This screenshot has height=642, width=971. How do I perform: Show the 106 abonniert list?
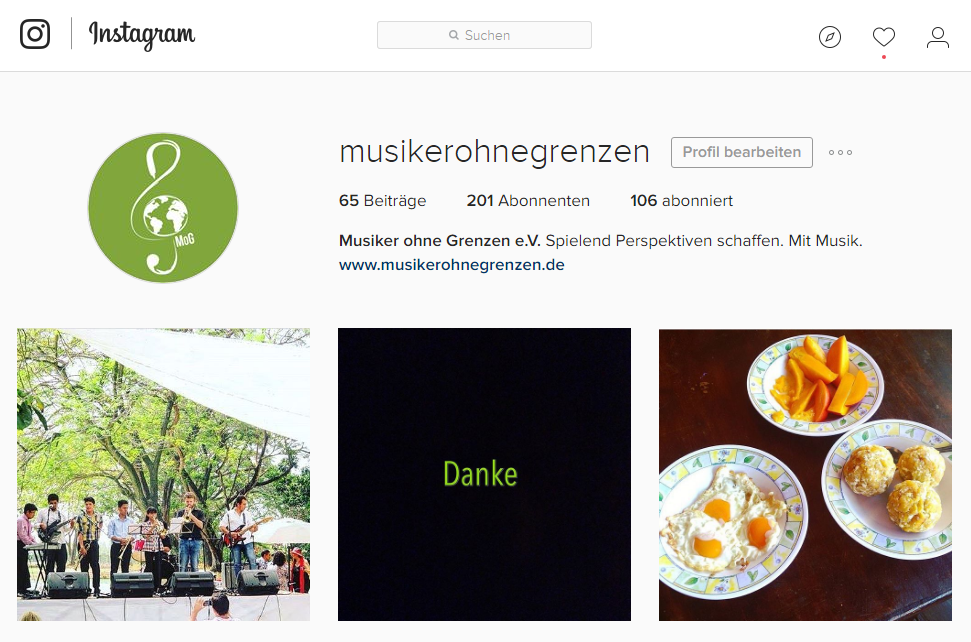(x=681, y=201)
